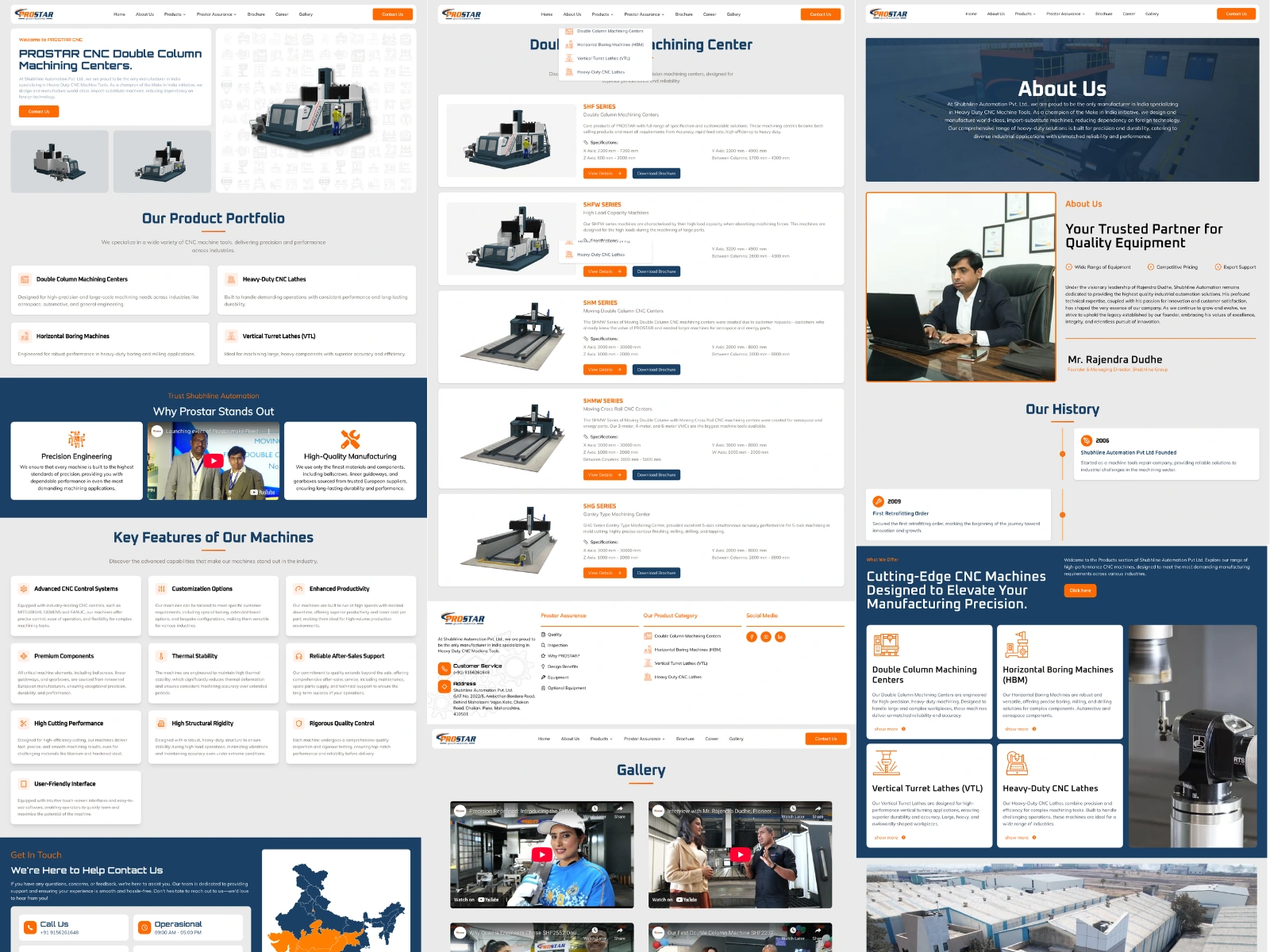Click the Wide Range of Equipment check icon
This screenshot has height=952, width=1270.
click(1069, 267)
